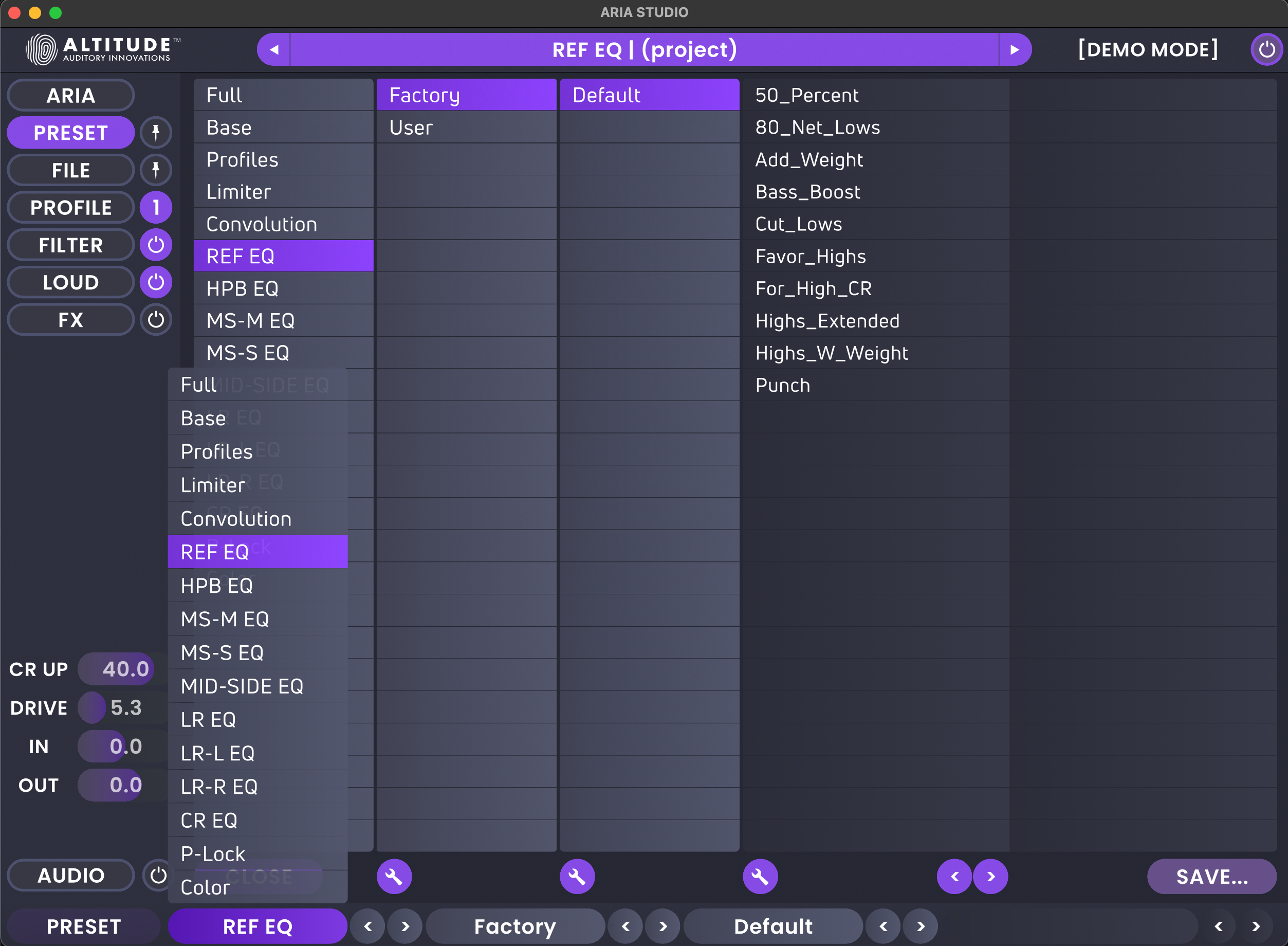Toggle the LOUD power switch
The width and height of the screenshot is (1288, 946).
click(x=156, y=282)
